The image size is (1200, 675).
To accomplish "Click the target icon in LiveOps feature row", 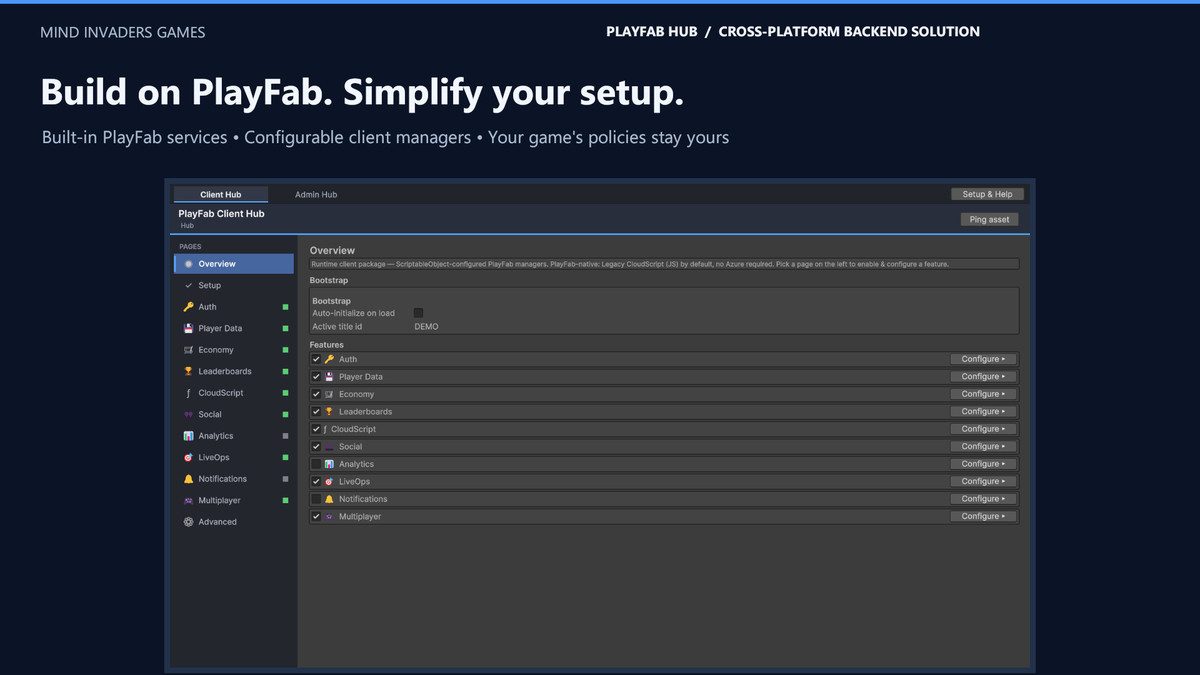I will [330, 482].
